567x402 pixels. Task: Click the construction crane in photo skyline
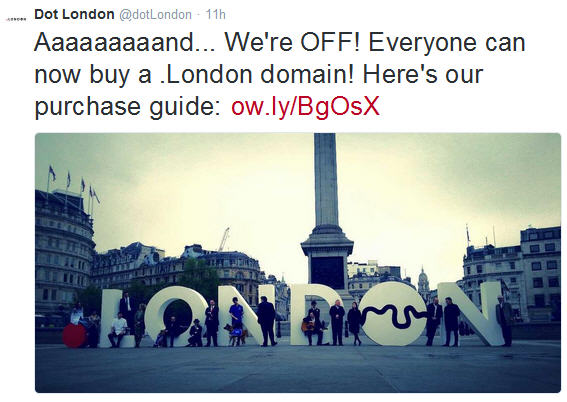(x=223, y=239)
